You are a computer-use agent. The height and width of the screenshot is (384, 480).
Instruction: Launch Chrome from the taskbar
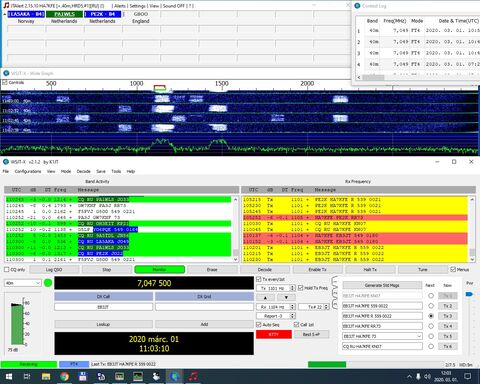64,377
